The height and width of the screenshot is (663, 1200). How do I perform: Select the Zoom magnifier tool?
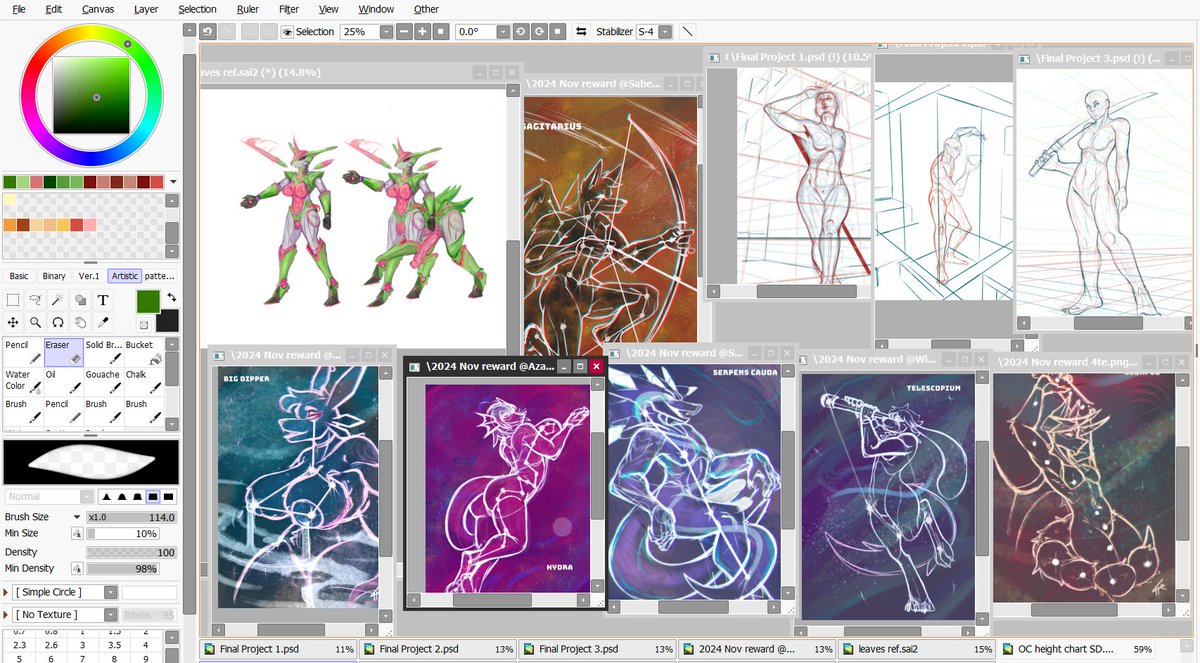pos(36,322)
